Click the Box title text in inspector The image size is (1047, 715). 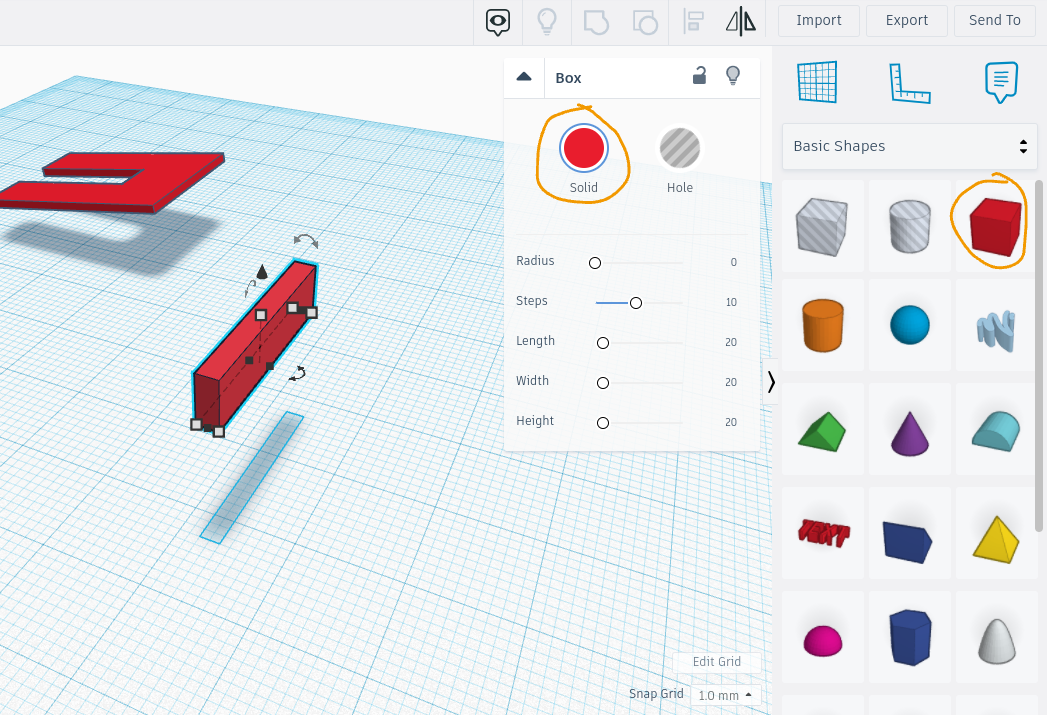(x=568, y=78)
